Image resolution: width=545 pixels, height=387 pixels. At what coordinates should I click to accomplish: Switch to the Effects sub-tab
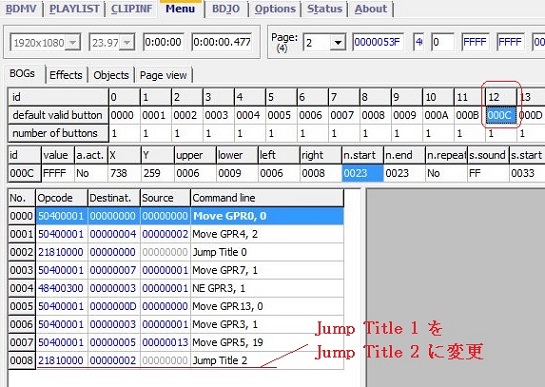point(66,75)
